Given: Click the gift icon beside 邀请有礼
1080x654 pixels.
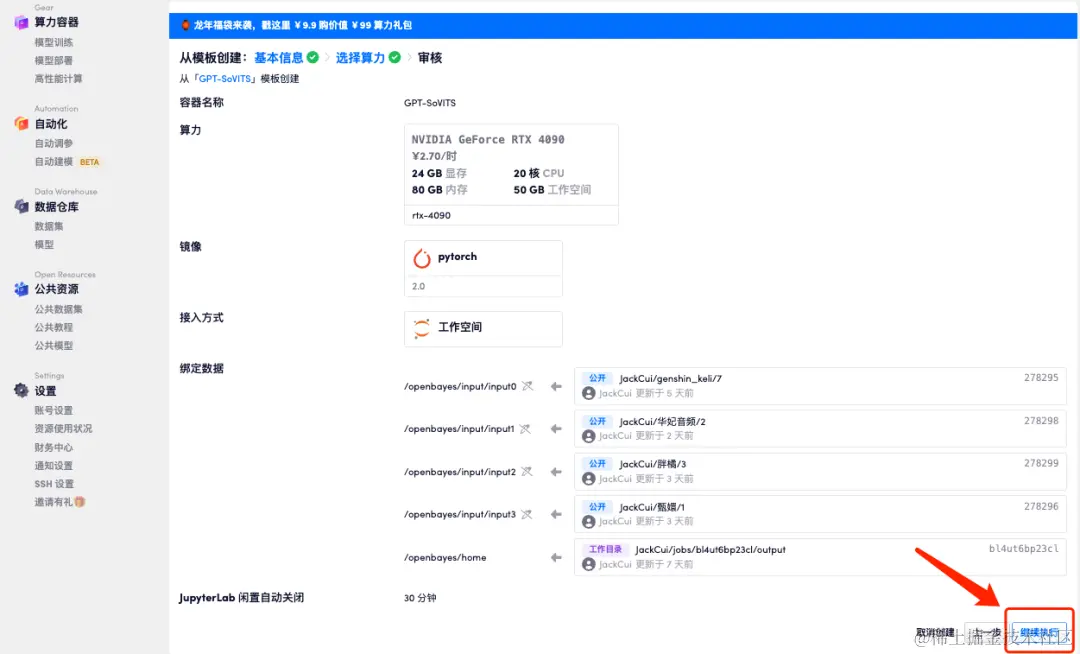Looking at the screenshot, I should (x=80, y=502).
